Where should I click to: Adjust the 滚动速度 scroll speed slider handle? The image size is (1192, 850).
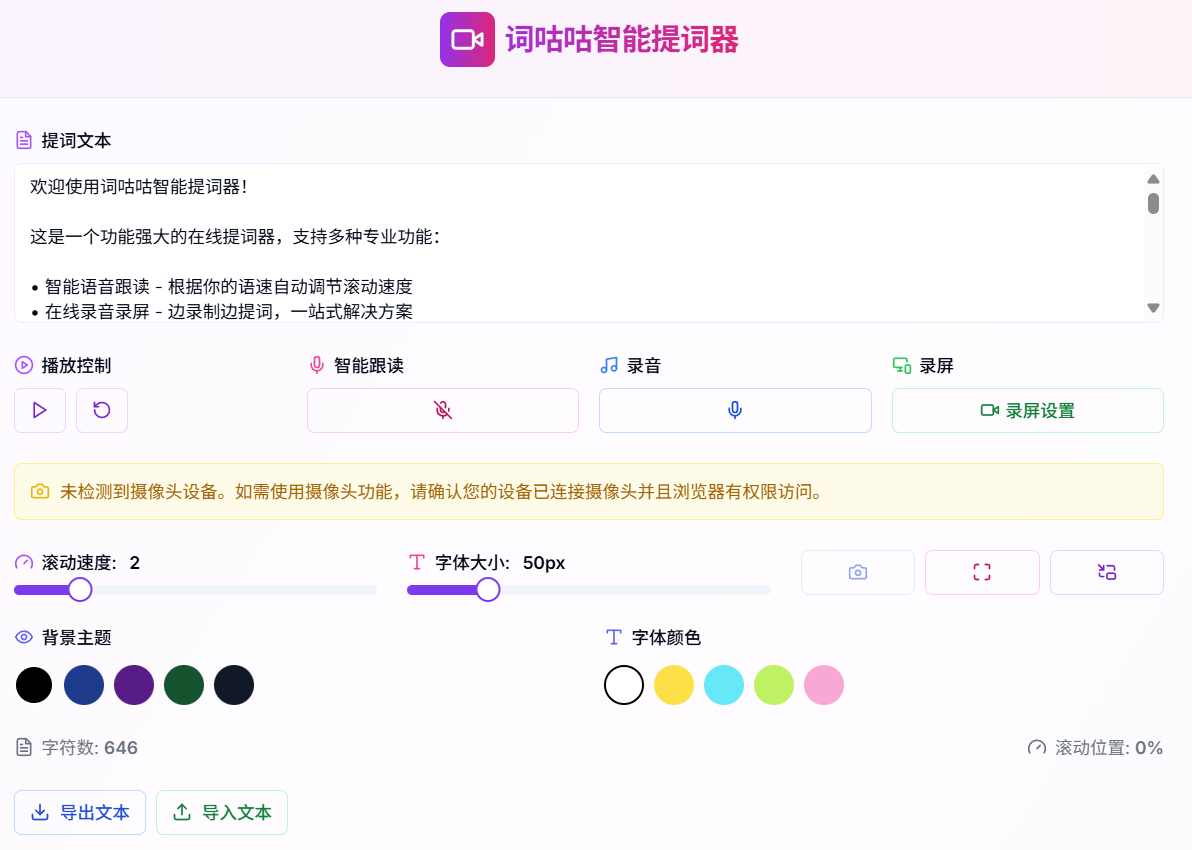click(80, 589)
